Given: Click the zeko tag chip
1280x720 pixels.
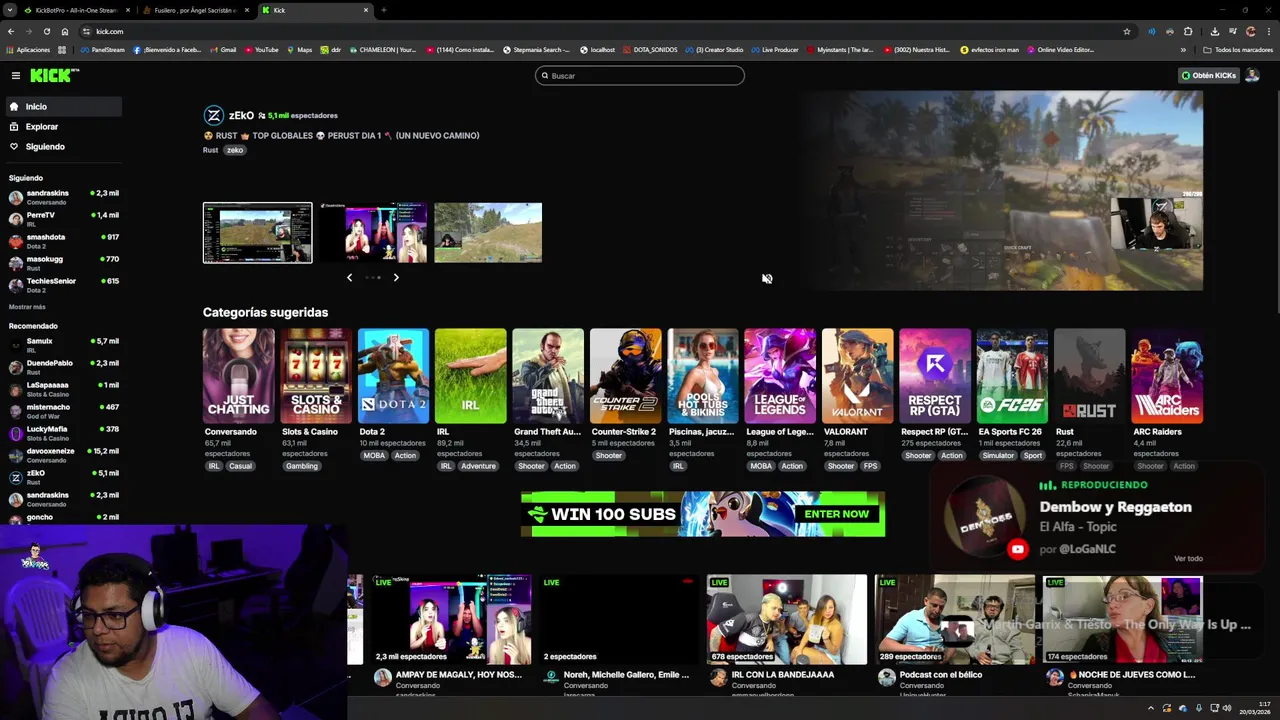Looking at the screenshot, I should (x=235, y=150).
